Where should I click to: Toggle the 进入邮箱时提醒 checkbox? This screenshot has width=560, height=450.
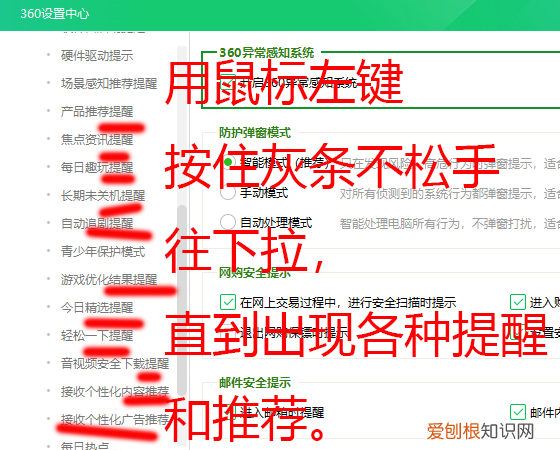click(x=228, y=412)
